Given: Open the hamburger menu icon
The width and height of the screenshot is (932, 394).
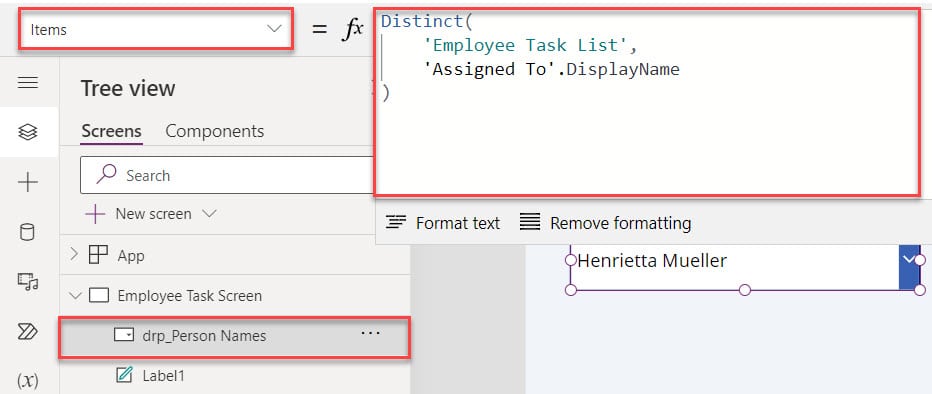Looking at the screenshot, I should [28, 83].
